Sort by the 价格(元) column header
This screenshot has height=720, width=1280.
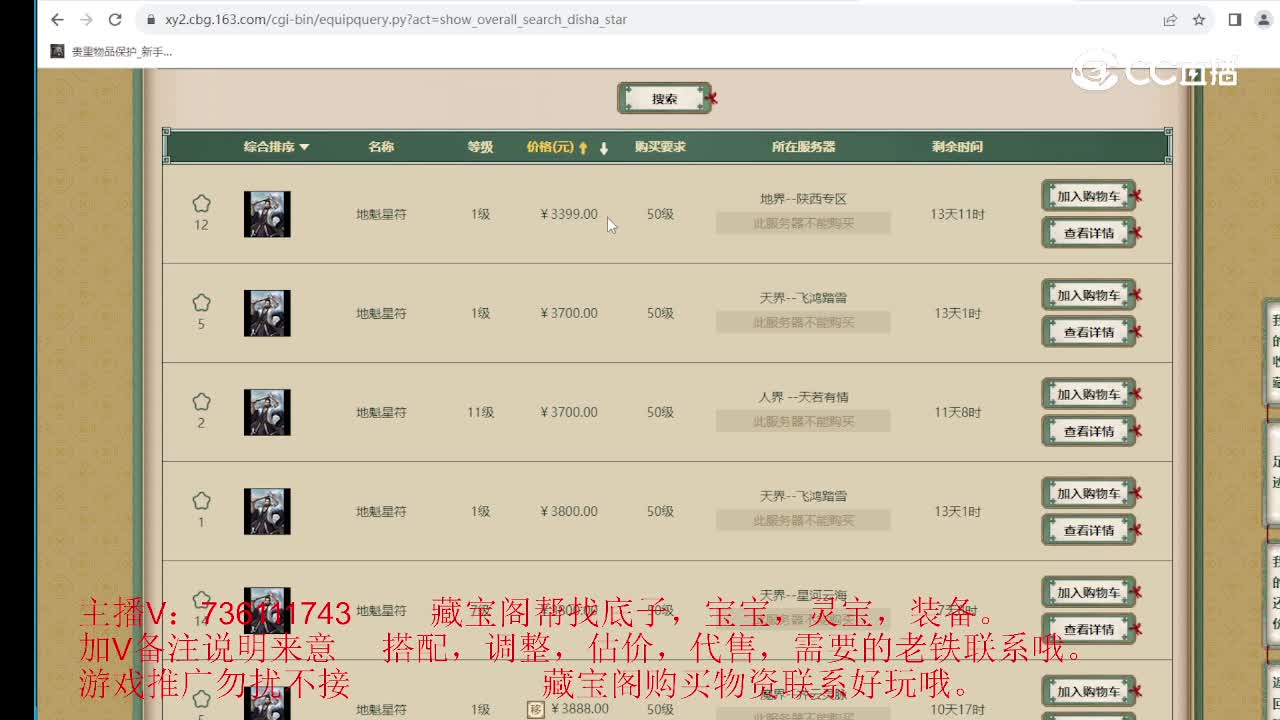pos(550,147)
